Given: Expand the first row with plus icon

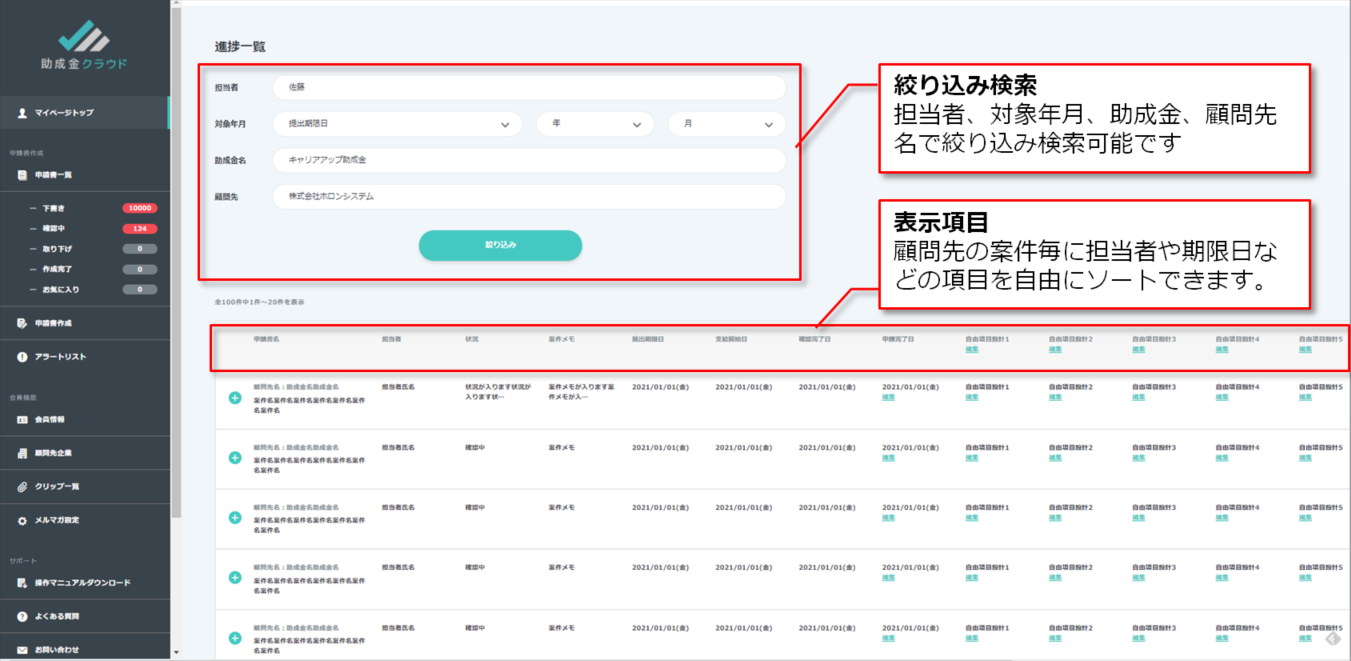Looking at the screenshot, I should point(235,397).
